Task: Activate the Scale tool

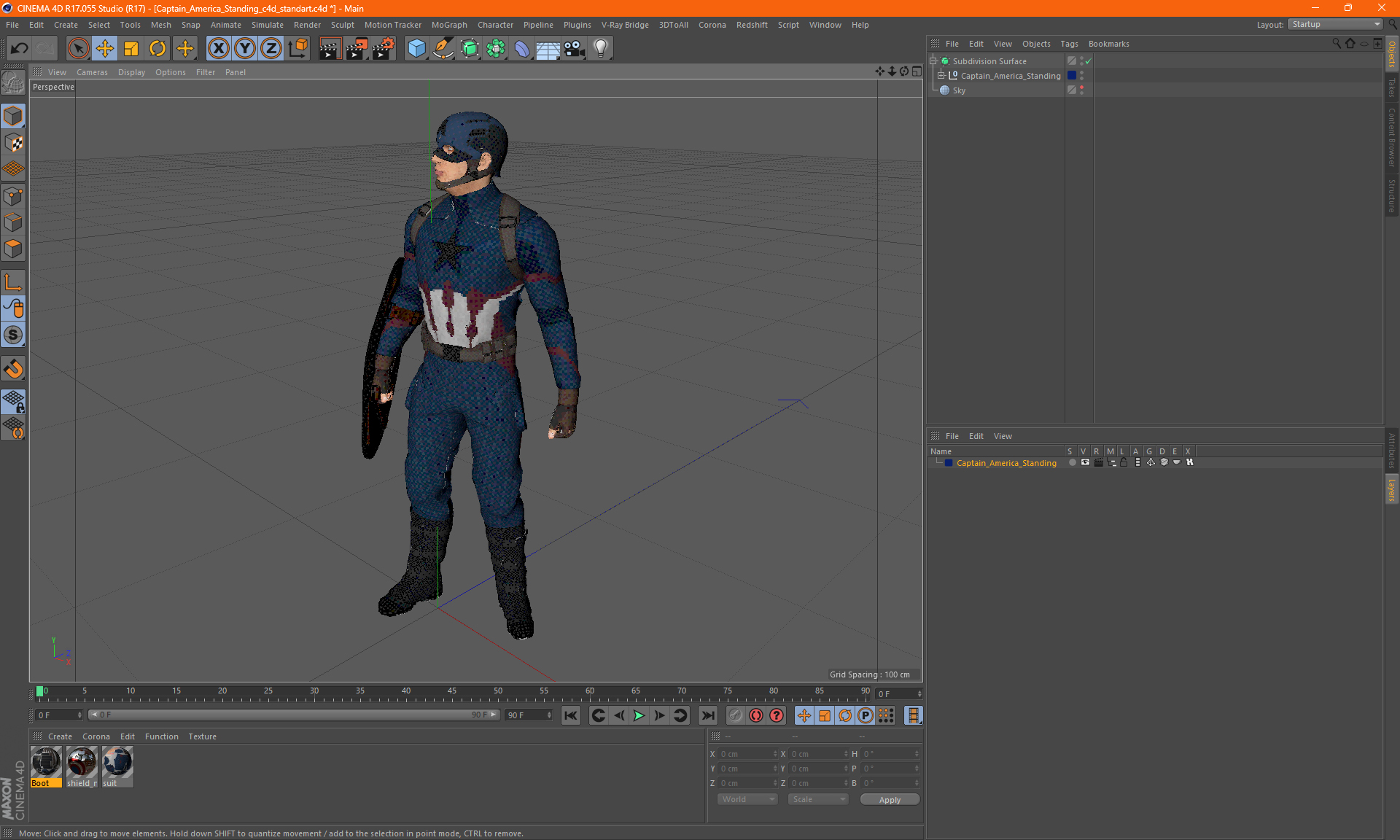Action: [131, 49]
